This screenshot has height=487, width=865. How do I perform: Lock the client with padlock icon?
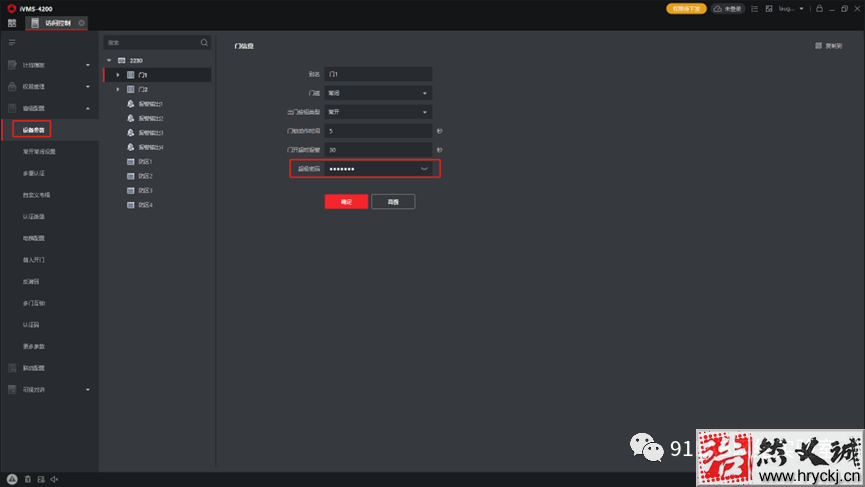[819, 8]
